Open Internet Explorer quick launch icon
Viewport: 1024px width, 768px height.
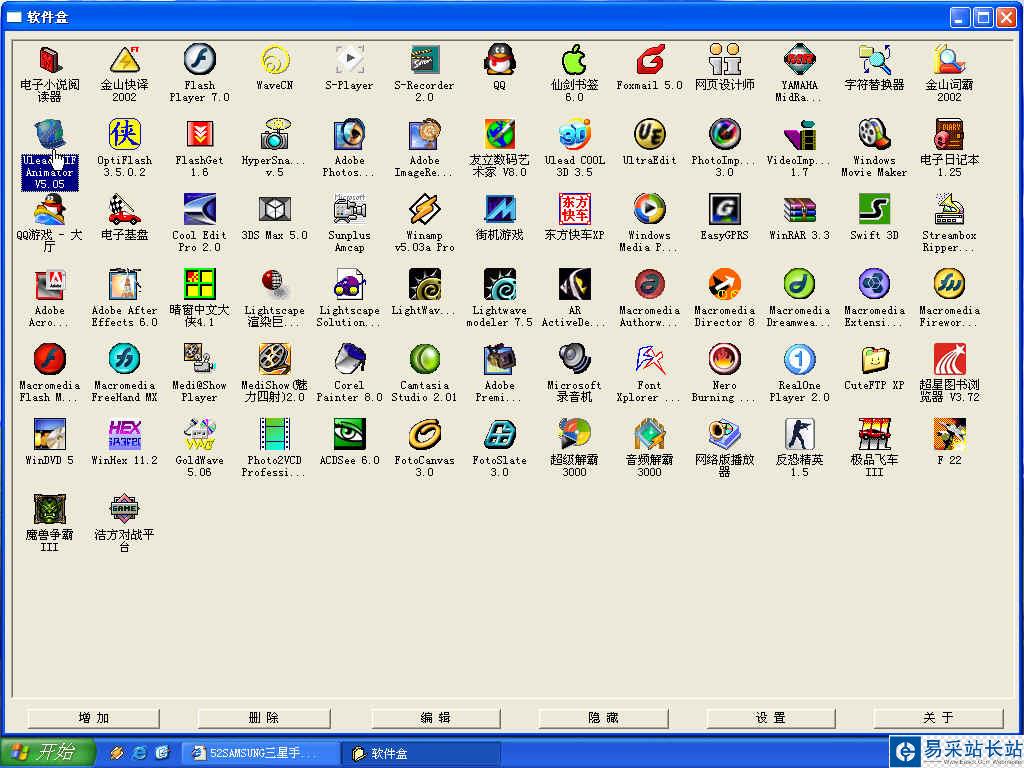(x=140, y=753)
